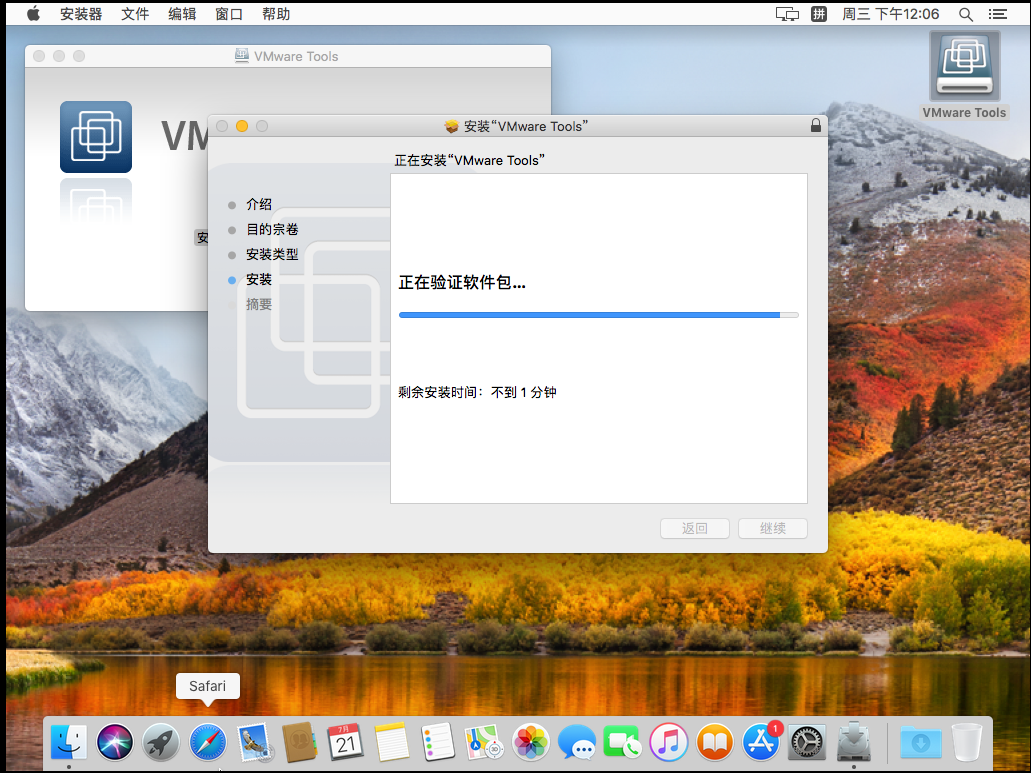The image size is (1031, 773).
Task: Open Calendar showing 21 in Dock
Action: tap(346, 742)
